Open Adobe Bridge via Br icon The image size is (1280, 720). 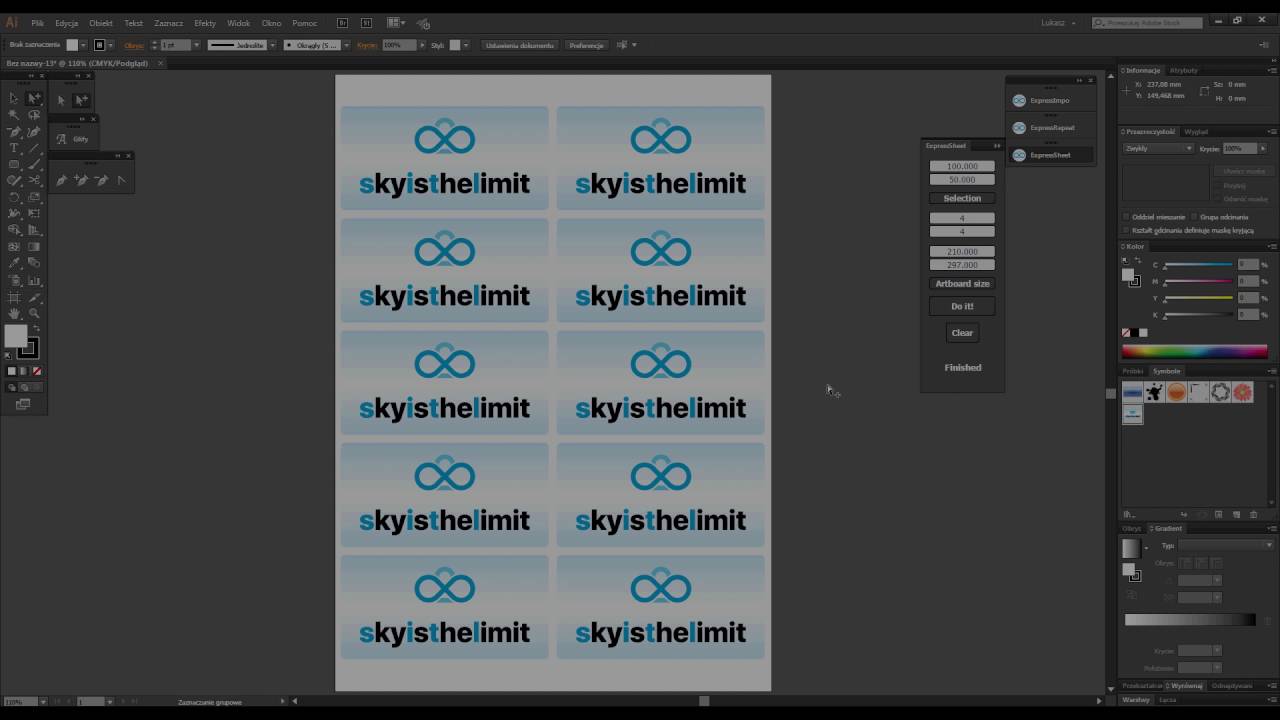tap(343, 22)
